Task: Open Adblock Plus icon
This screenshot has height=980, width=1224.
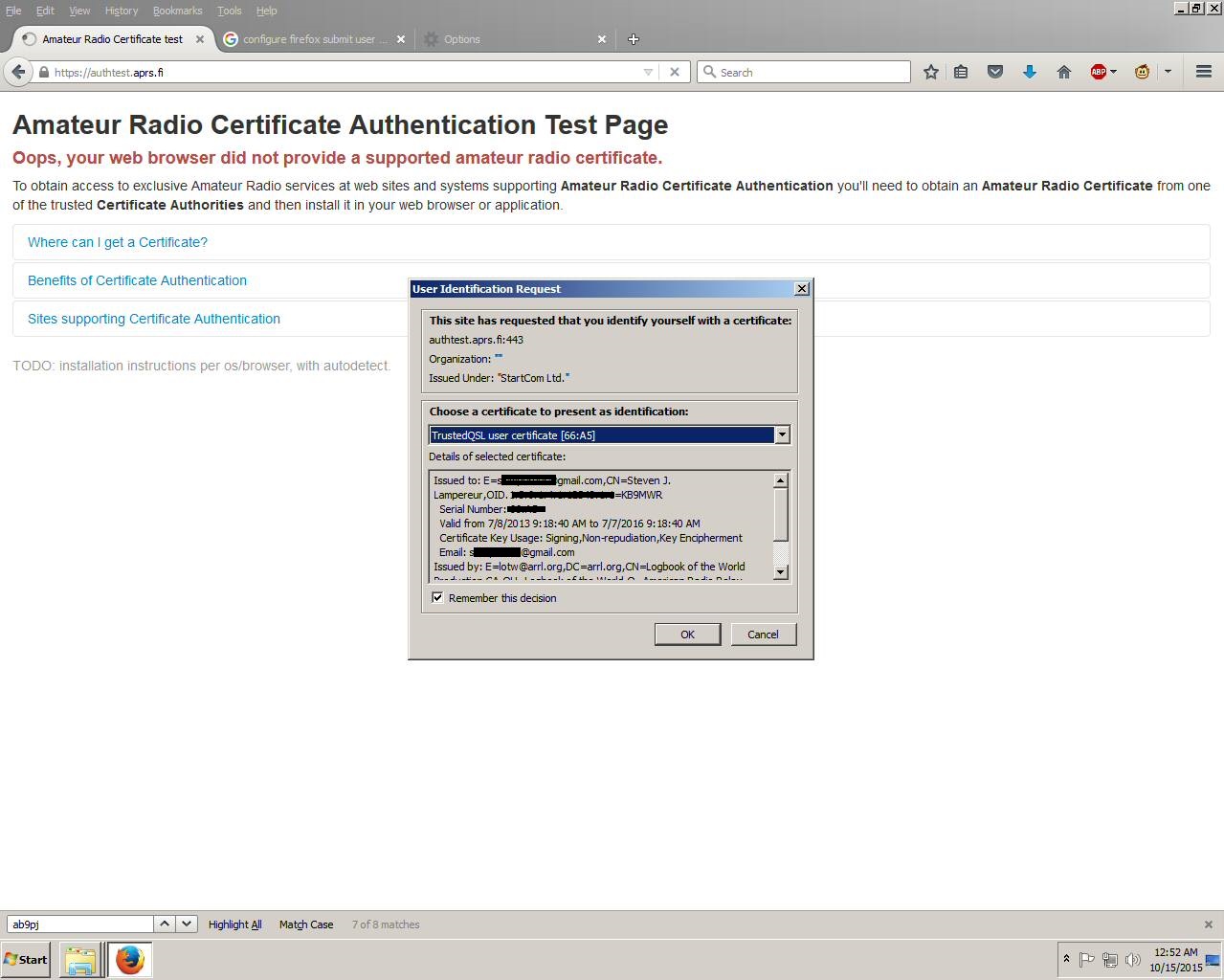Action: coord(1099,72)
